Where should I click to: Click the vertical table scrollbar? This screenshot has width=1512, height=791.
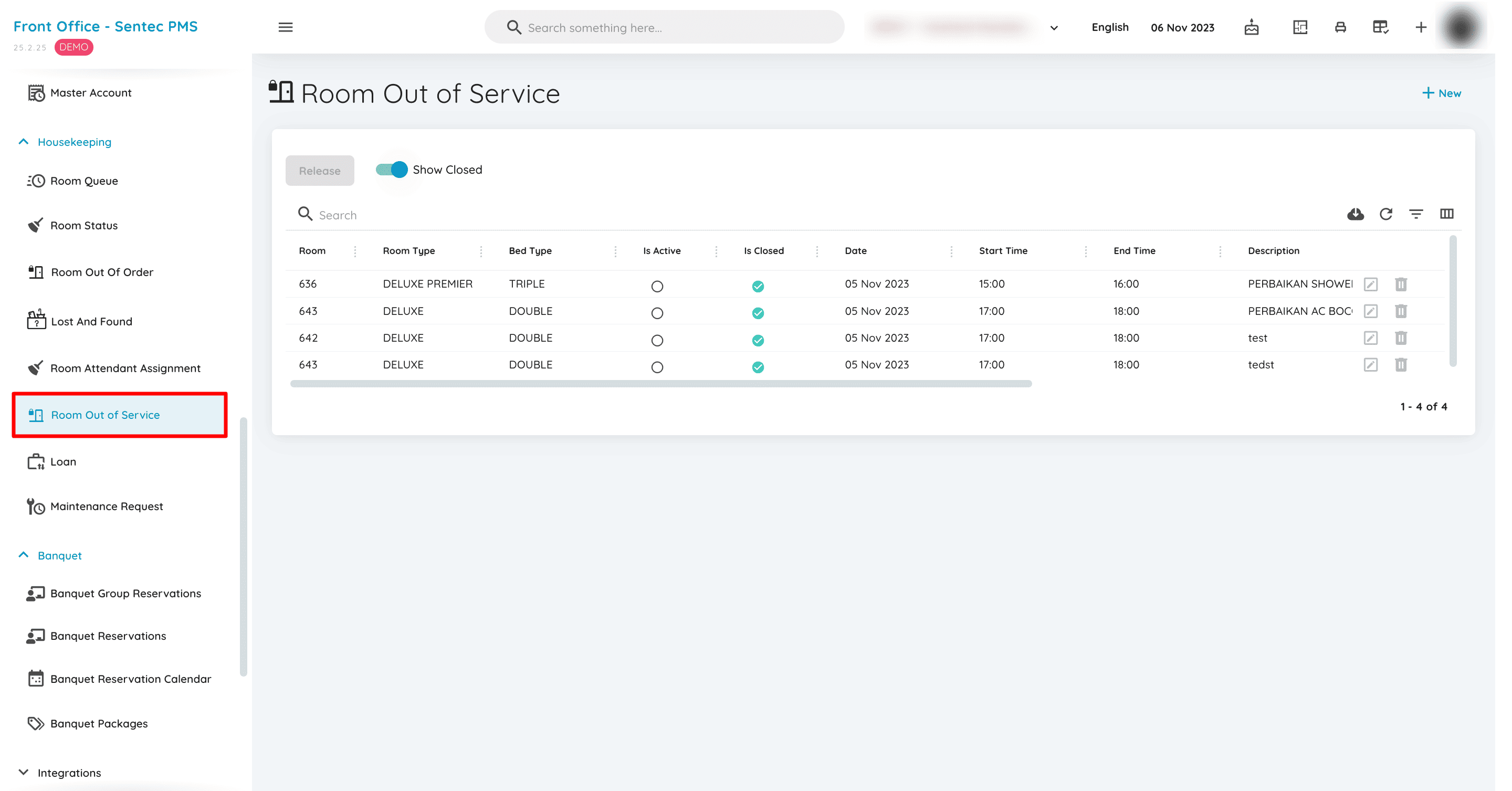(1452, 300)
